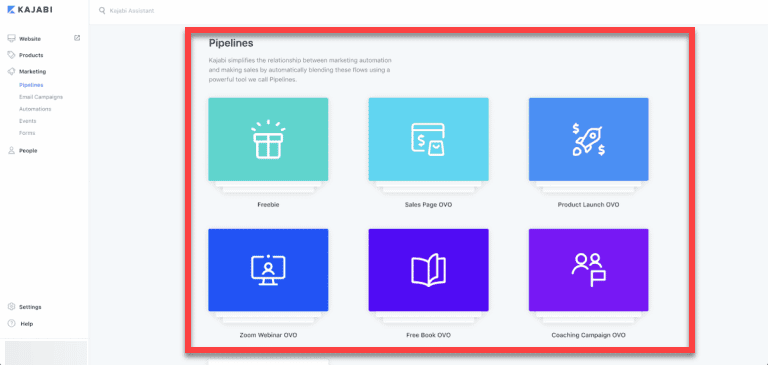Screen dimensions: 768x365
Task: Open Email Campaigns submenu item
Action: click(41, 97)
